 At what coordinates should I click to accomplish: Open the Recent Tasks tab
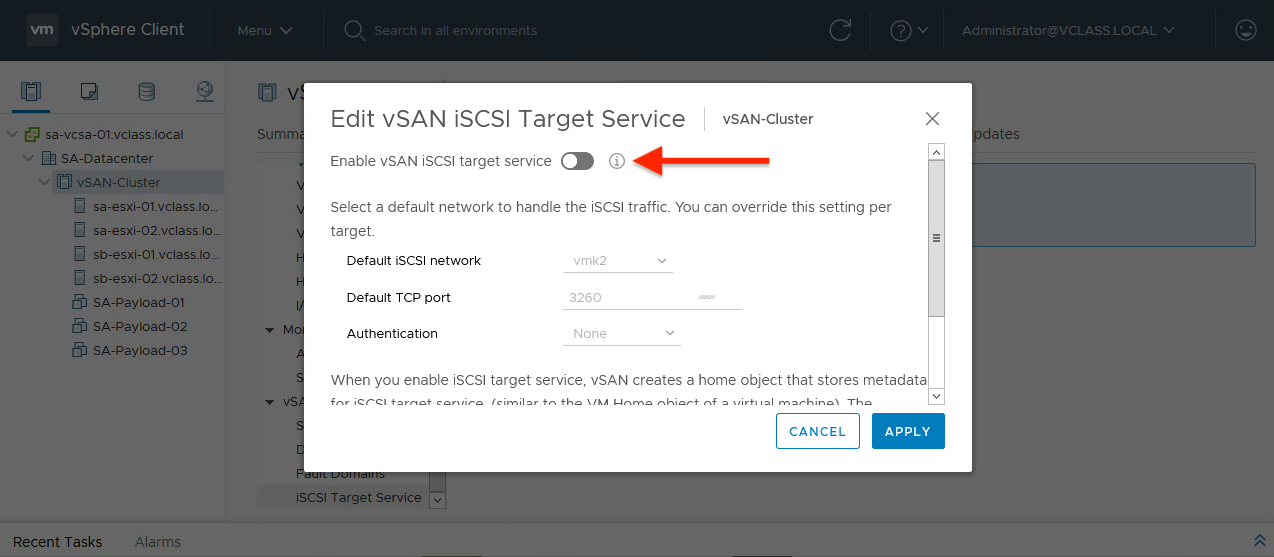[x=57, y=542]
